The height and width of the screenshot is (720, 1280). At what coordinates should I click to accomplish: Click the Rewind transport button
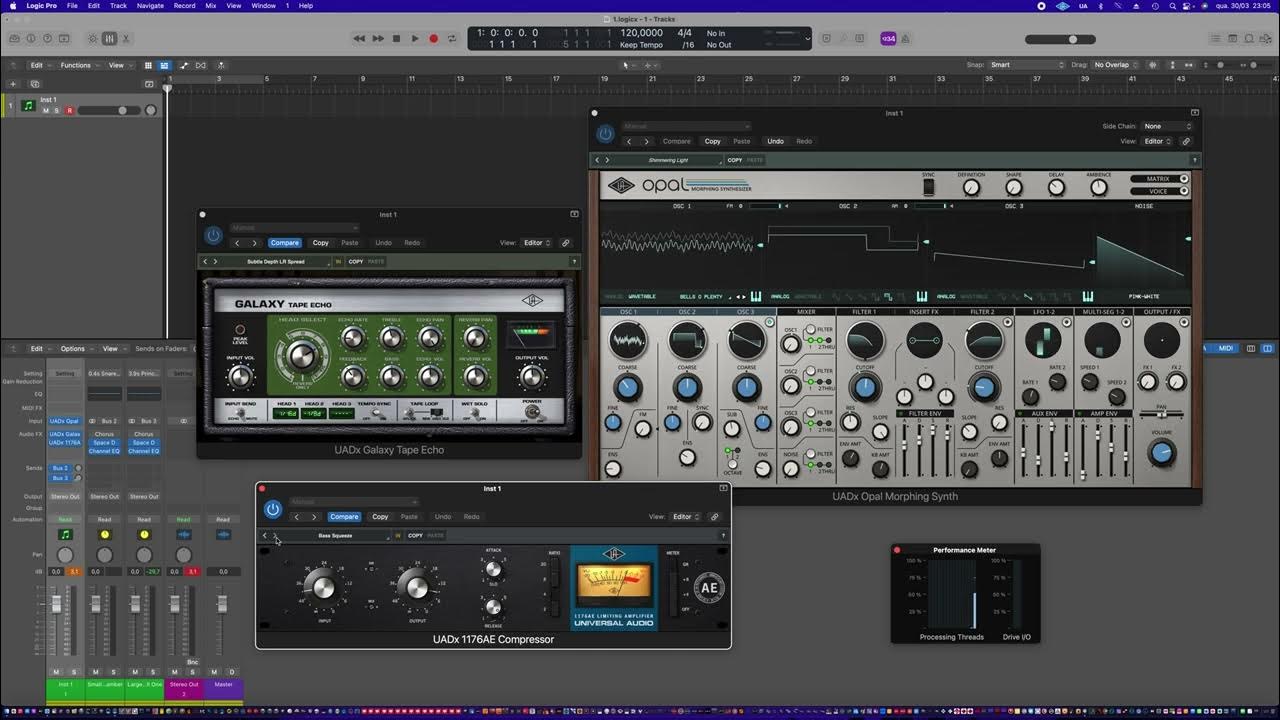click(359, 38)
